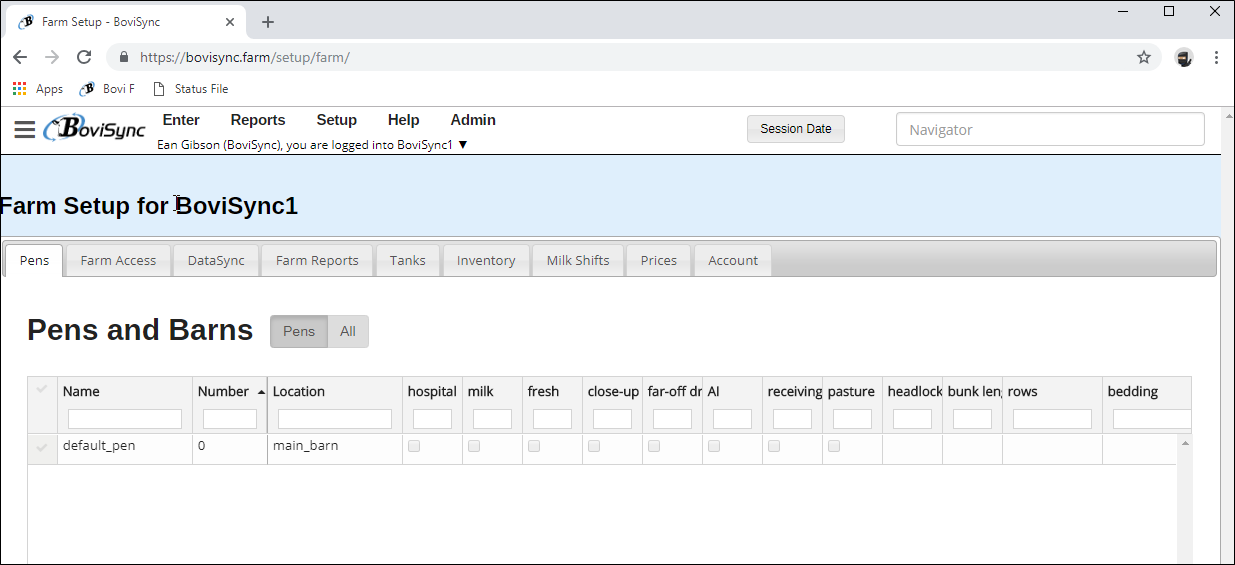Open the Setup menu

pyautogui.click(x=337, y=120)
